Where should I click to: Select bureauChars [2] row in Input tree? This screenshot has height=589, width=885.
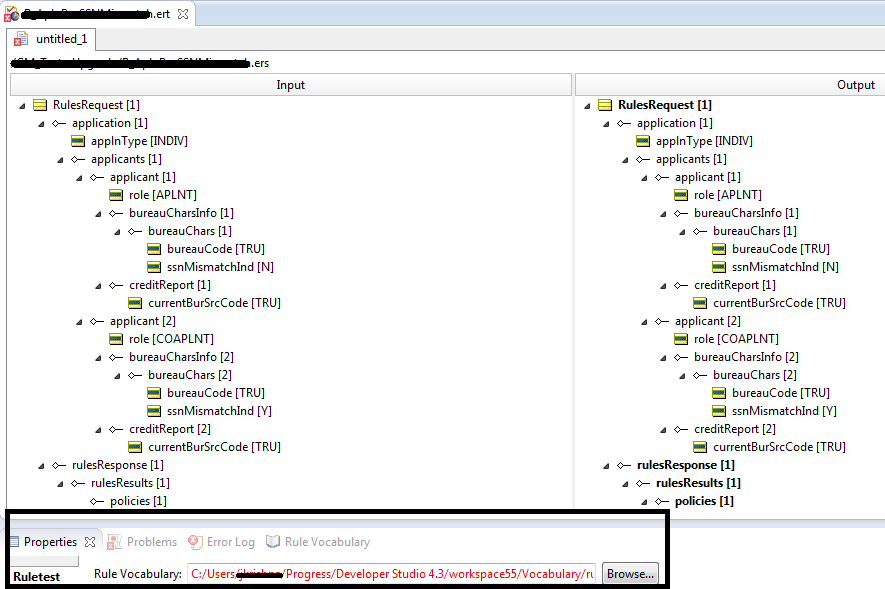point(190,375)
